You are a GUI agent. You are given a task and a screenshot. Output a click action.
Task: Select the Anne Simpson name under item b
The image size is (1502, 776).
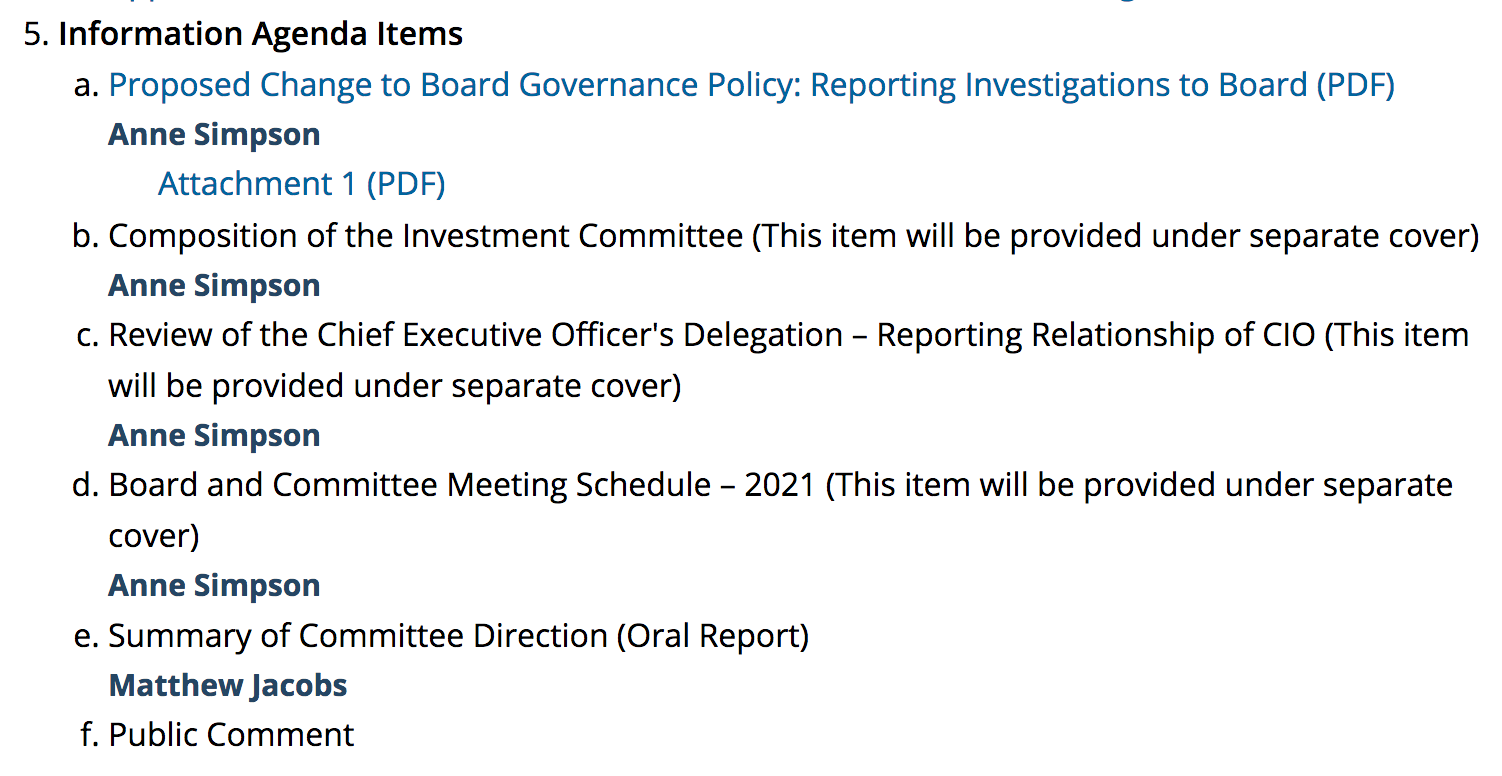(214, 285)
